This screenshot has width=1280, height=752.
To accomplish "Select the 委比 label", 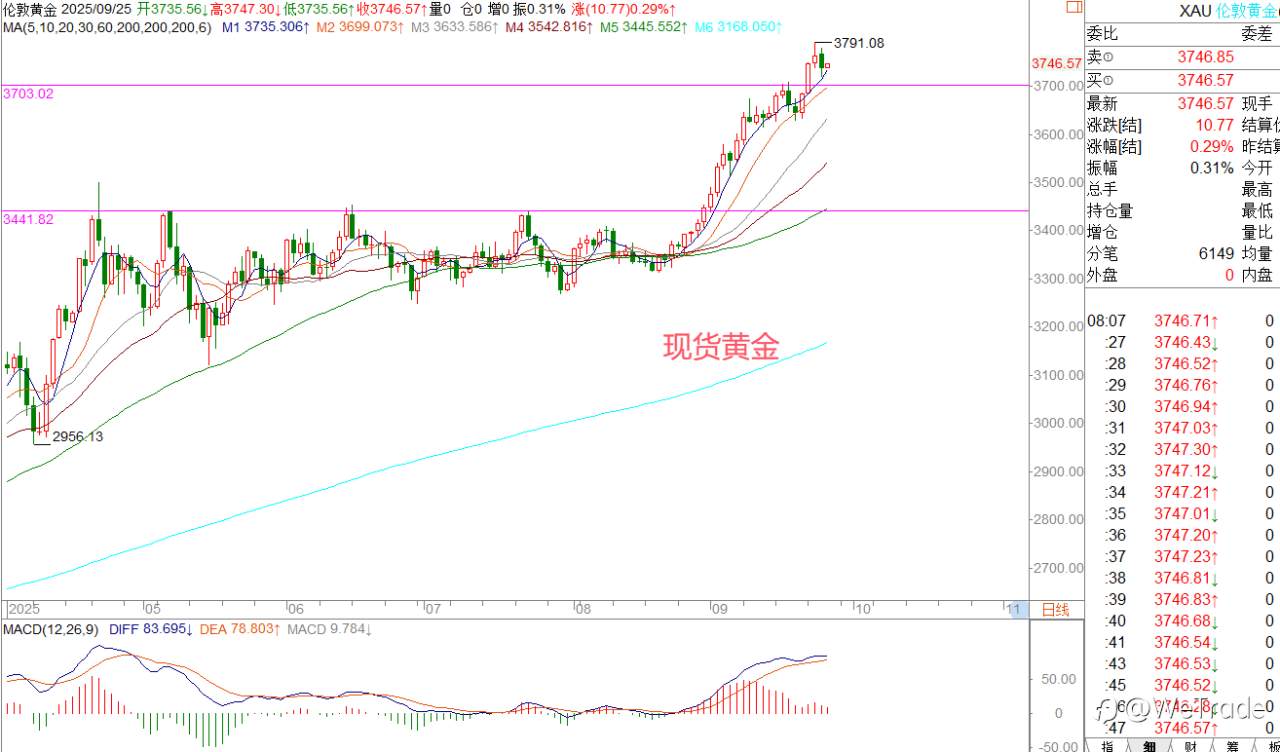I will (1102, 33).
